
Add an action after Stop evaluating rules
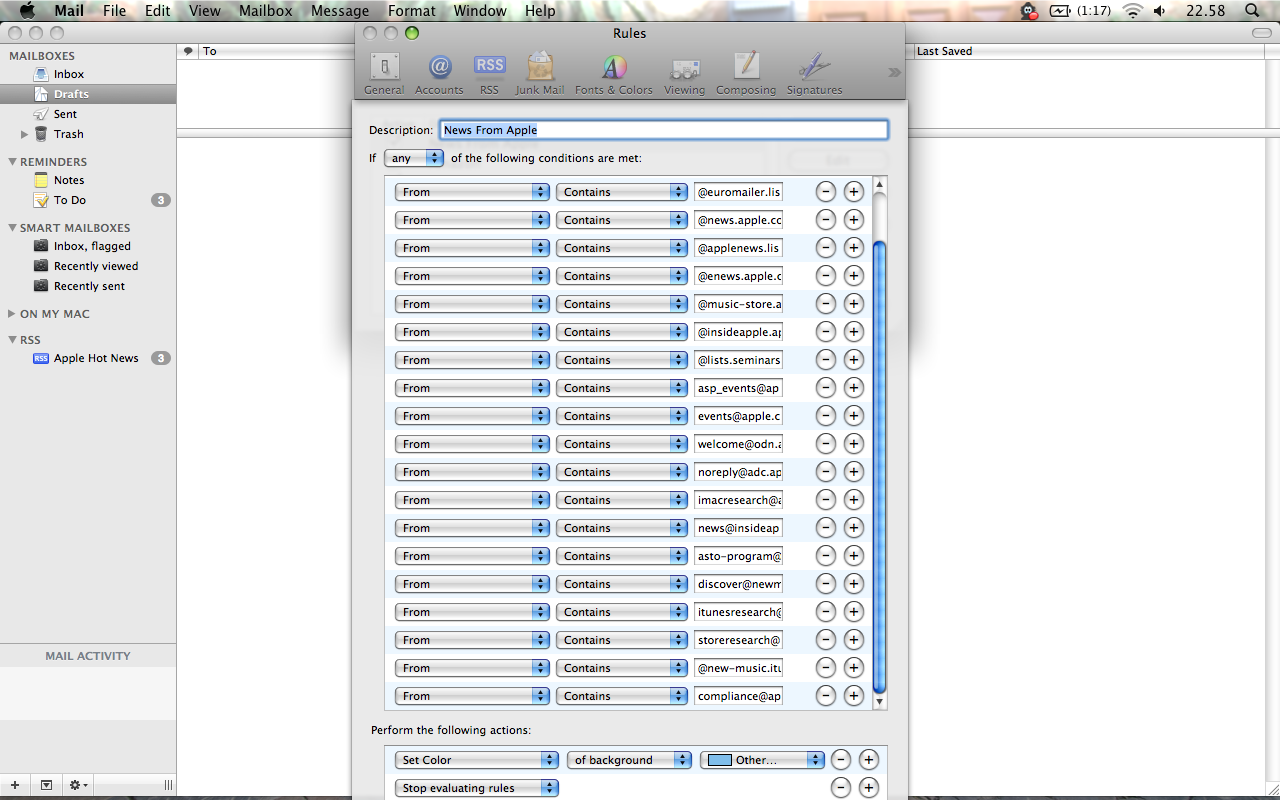click(x=869, y=788)
